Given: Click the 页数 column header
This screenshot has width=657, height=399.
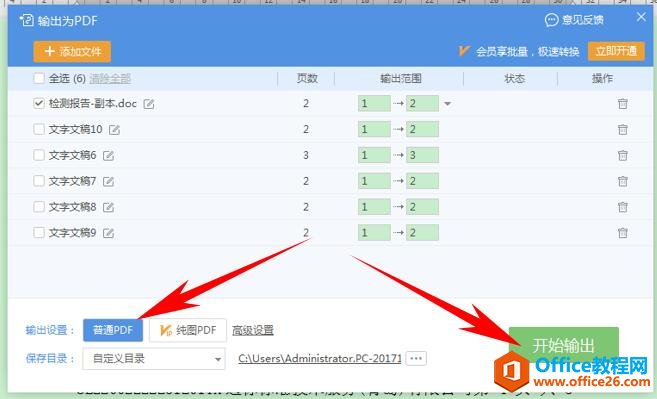Looking at the screenshot, I should point(307,78).
